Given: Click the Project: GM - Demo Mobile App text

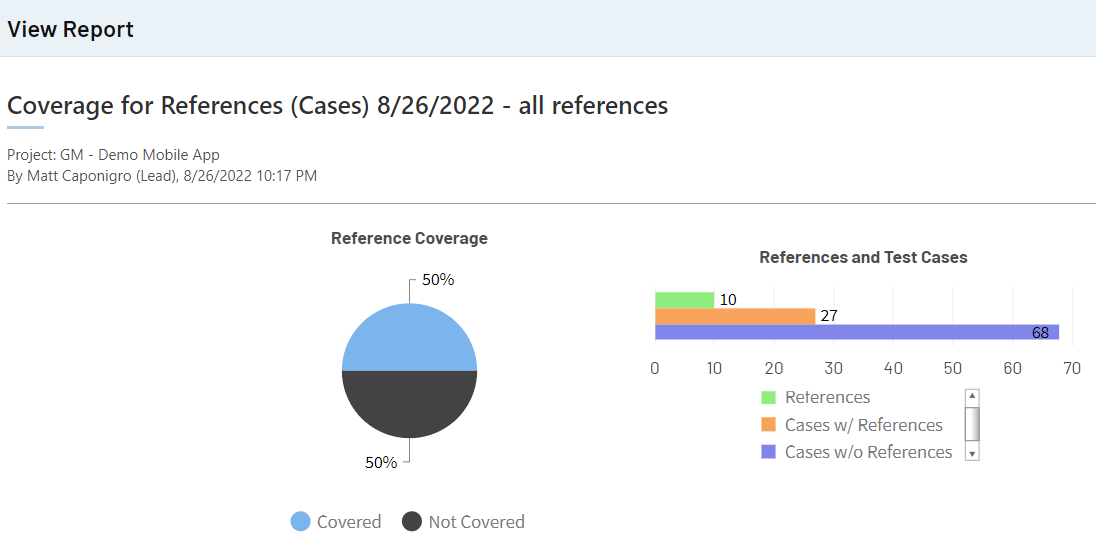Looking at the screenshot, I should tap(113, 155).
